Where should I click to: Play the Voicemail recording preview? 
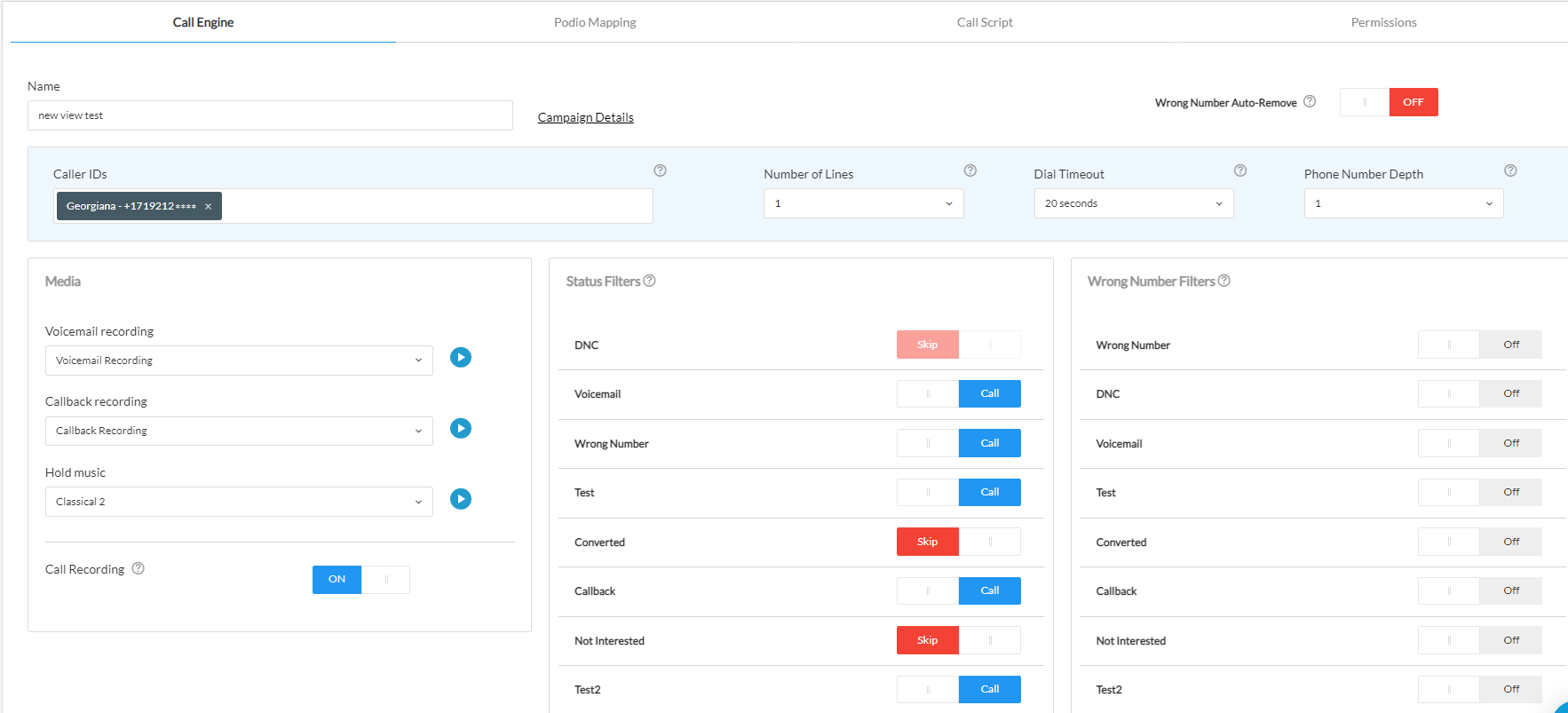tap(460, 358)
